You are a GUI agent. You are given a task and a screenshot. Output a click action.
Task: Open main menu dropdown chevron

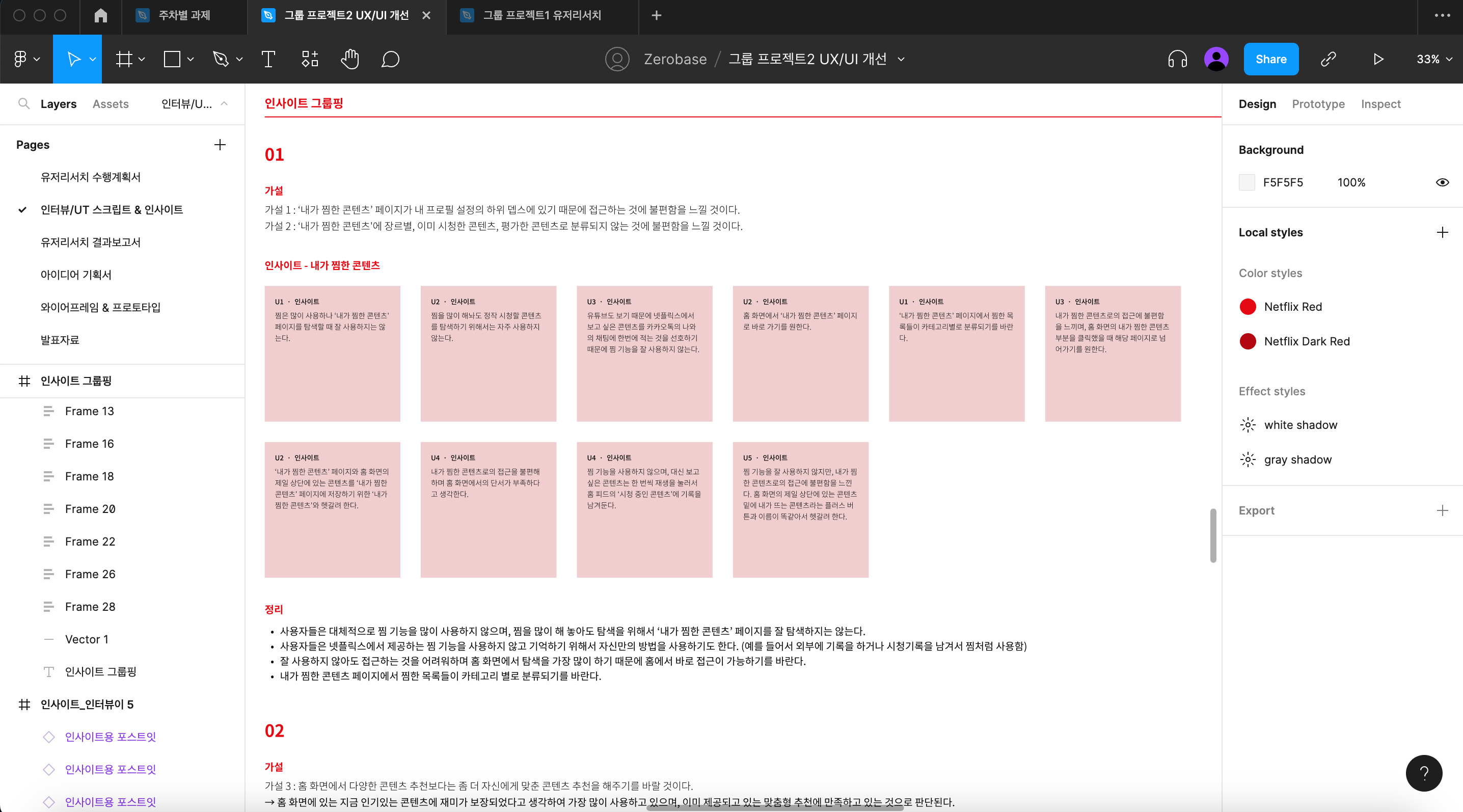[37, 59]
